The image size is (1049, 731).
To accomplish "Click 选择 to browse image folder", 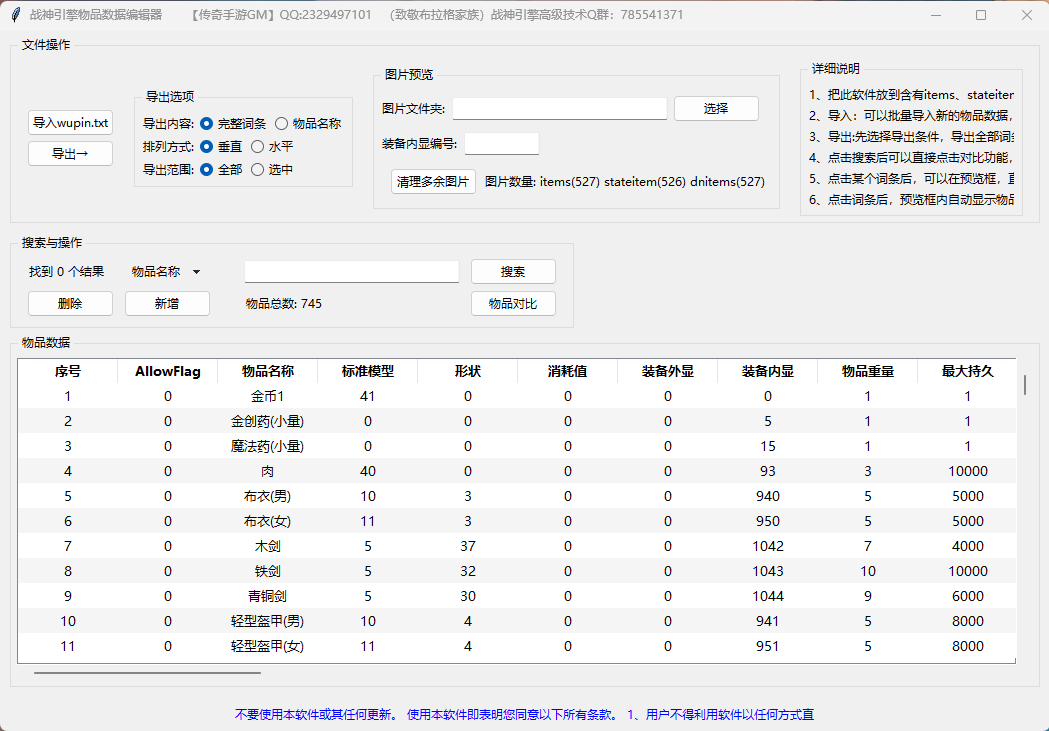I will click(716, 108).
